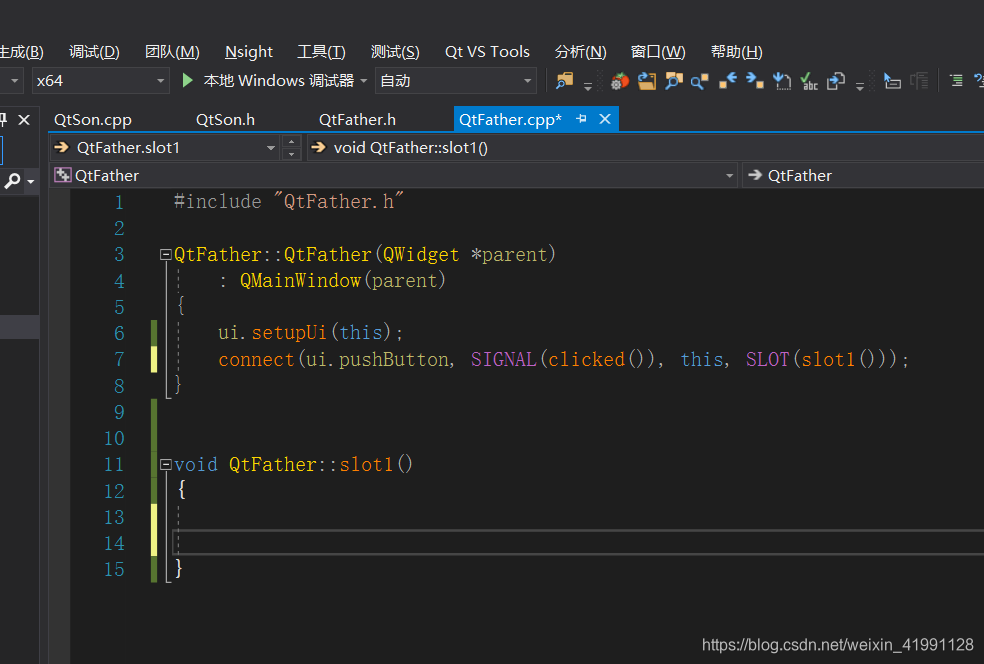Open the 生成(B) menu
Image resolution: width=984 pixels, height=664 pixels.
21,51
